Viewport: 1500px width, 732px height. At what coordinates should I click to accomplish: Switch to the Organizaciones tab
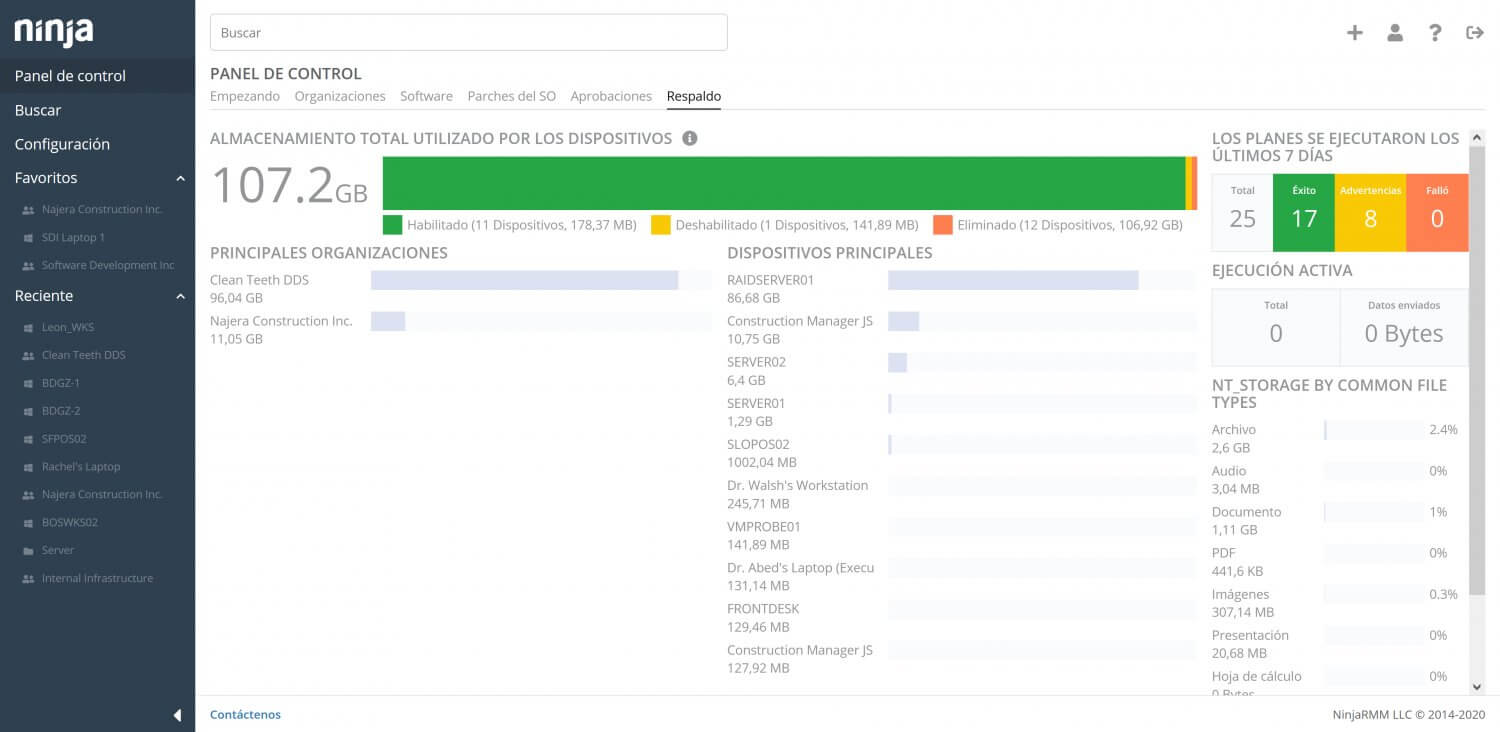[x=339, y=96]
